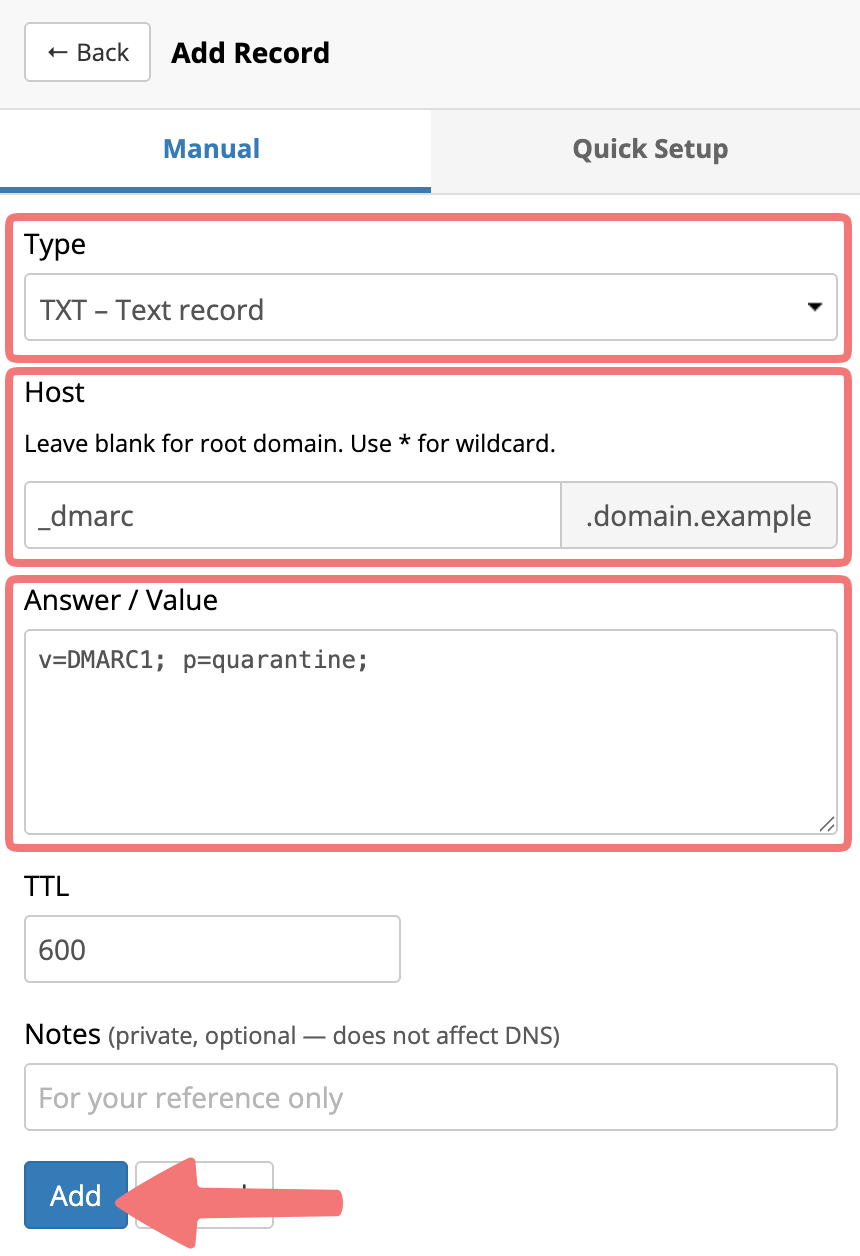Click the Host field label
860x1256 pixels.
tap(55, 392)
